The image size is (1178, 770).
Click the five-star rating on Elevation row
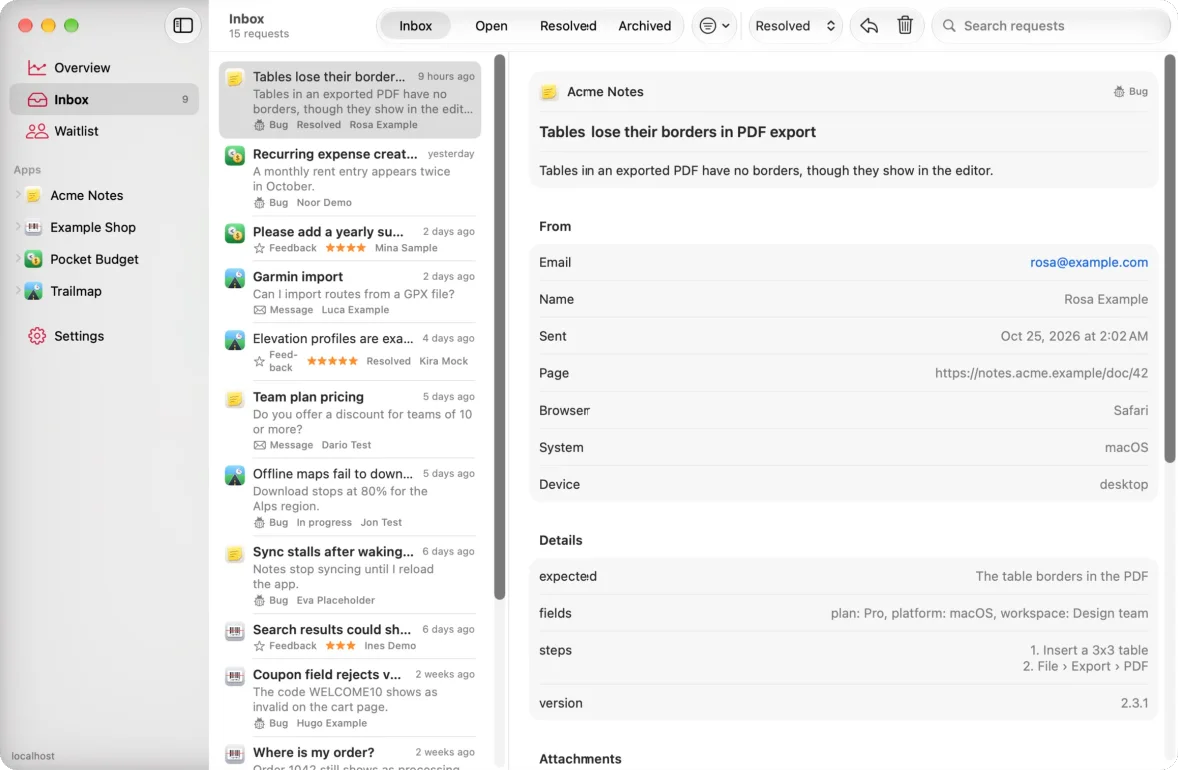pyautogui.click(x=332, y=361)
